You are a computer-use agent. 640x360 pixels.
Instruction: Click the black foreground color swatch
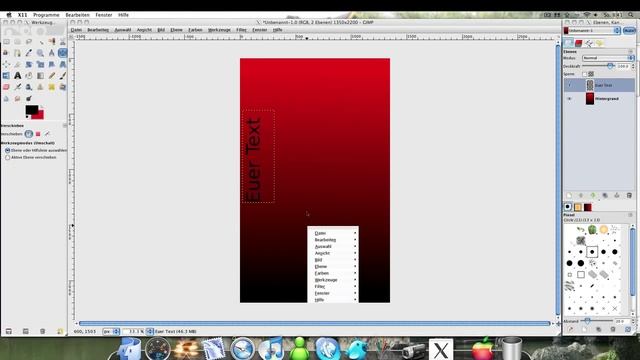tap(31, 110)
